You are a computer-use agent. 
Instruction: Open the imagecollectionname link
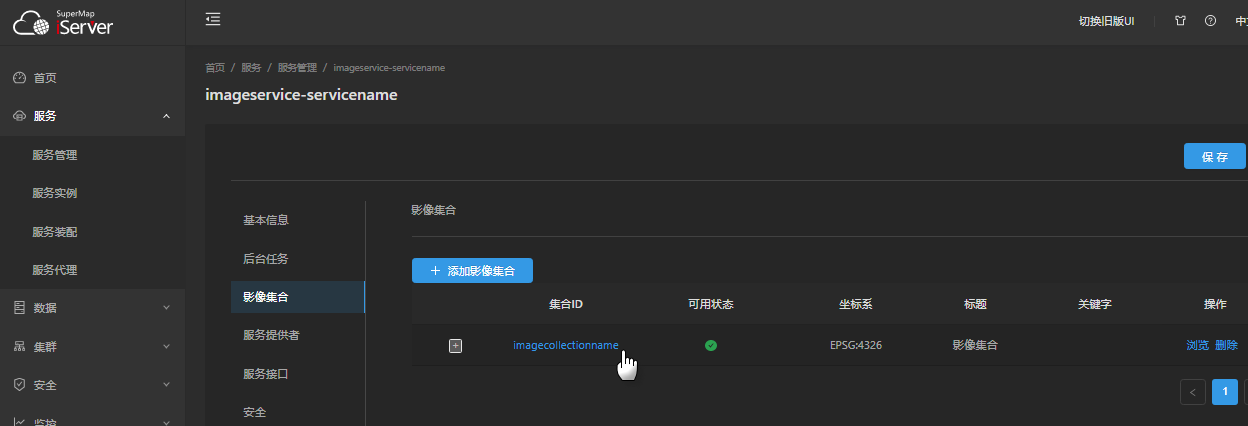pyautogui.click(x=565, y=345)
